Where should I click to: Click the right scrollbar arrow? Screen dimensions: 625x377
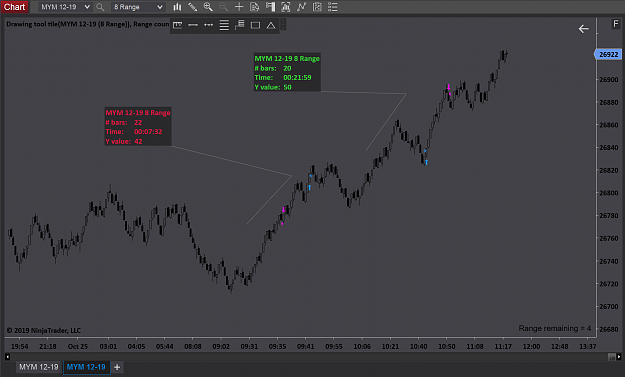618,357
